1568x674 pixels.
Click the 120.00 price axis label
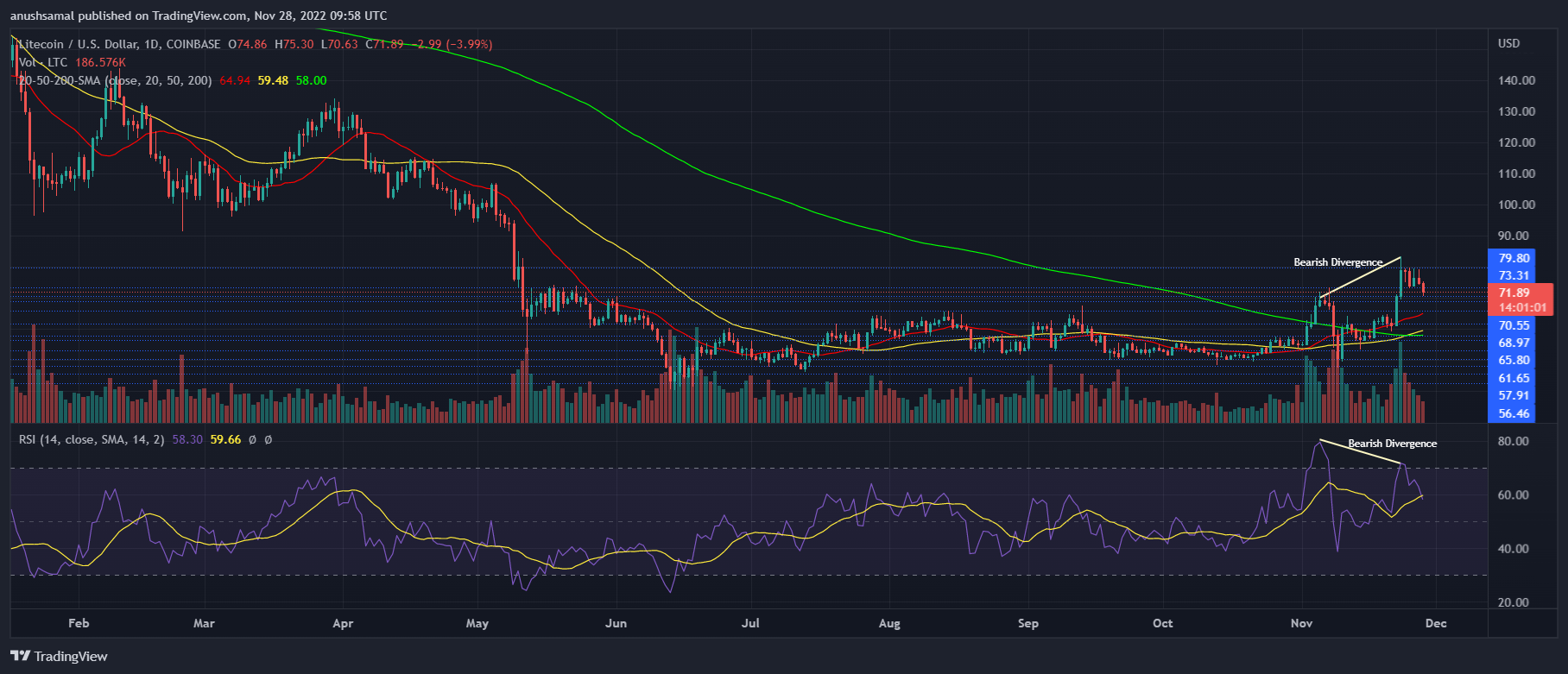(1517, 142)
